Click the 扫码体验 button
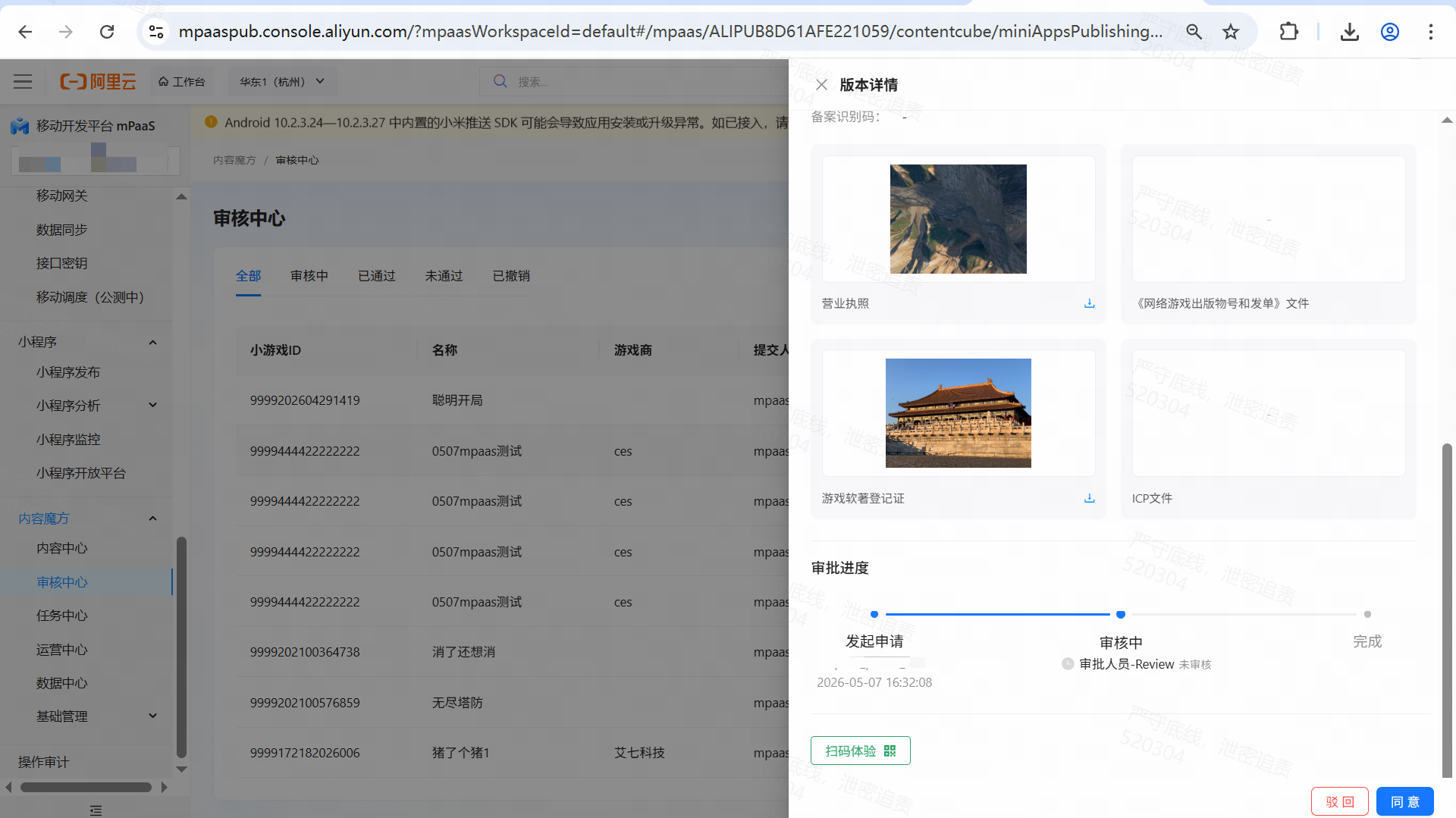Image resolution: width=1456 pixels, height=818 pixels. click(861, 751)
